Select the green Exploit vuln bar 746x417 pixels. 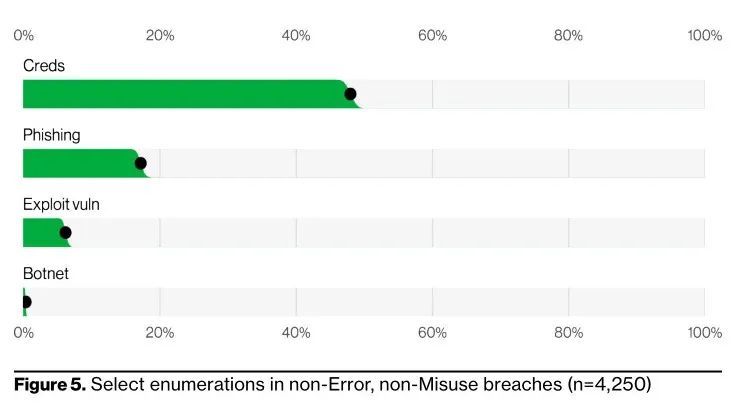[42, 233]
